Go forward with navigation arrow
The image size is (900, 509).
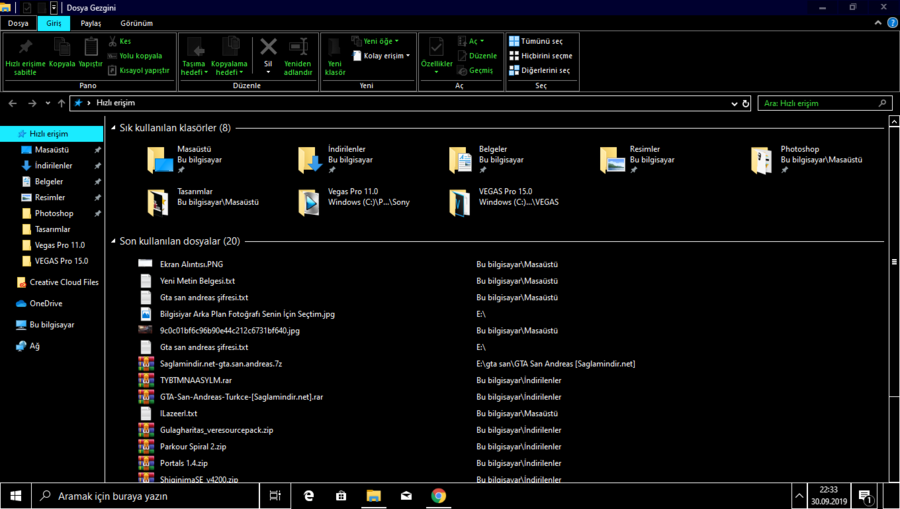(x=32, y=103)
